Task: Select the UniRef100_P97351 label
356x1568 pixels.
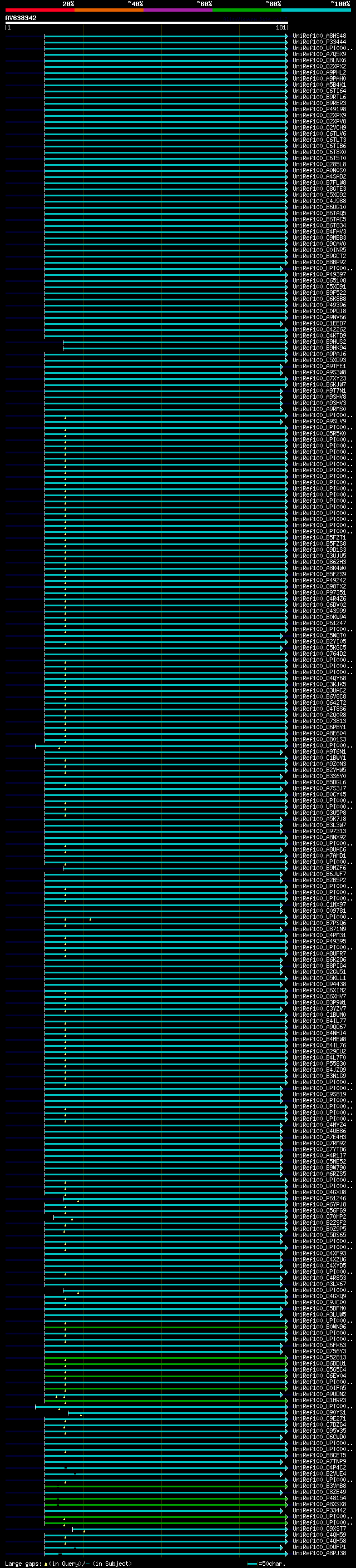Action: click(319, 592)
